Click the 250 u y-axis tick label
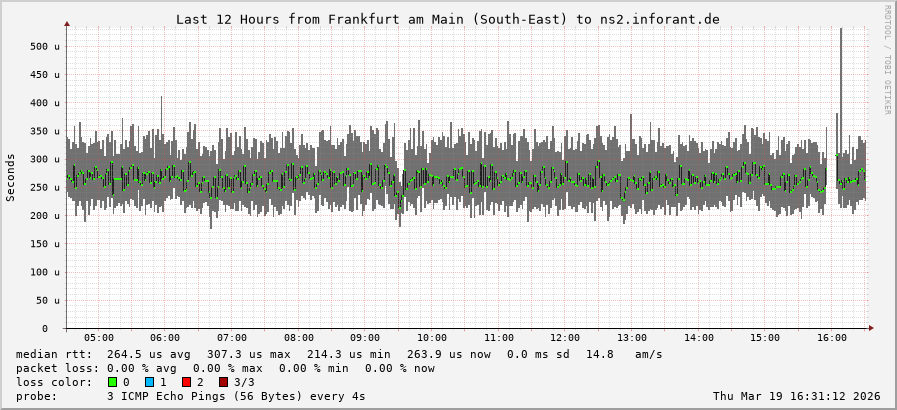This screenshot has width=897, height=410. (x=47, y=187)
